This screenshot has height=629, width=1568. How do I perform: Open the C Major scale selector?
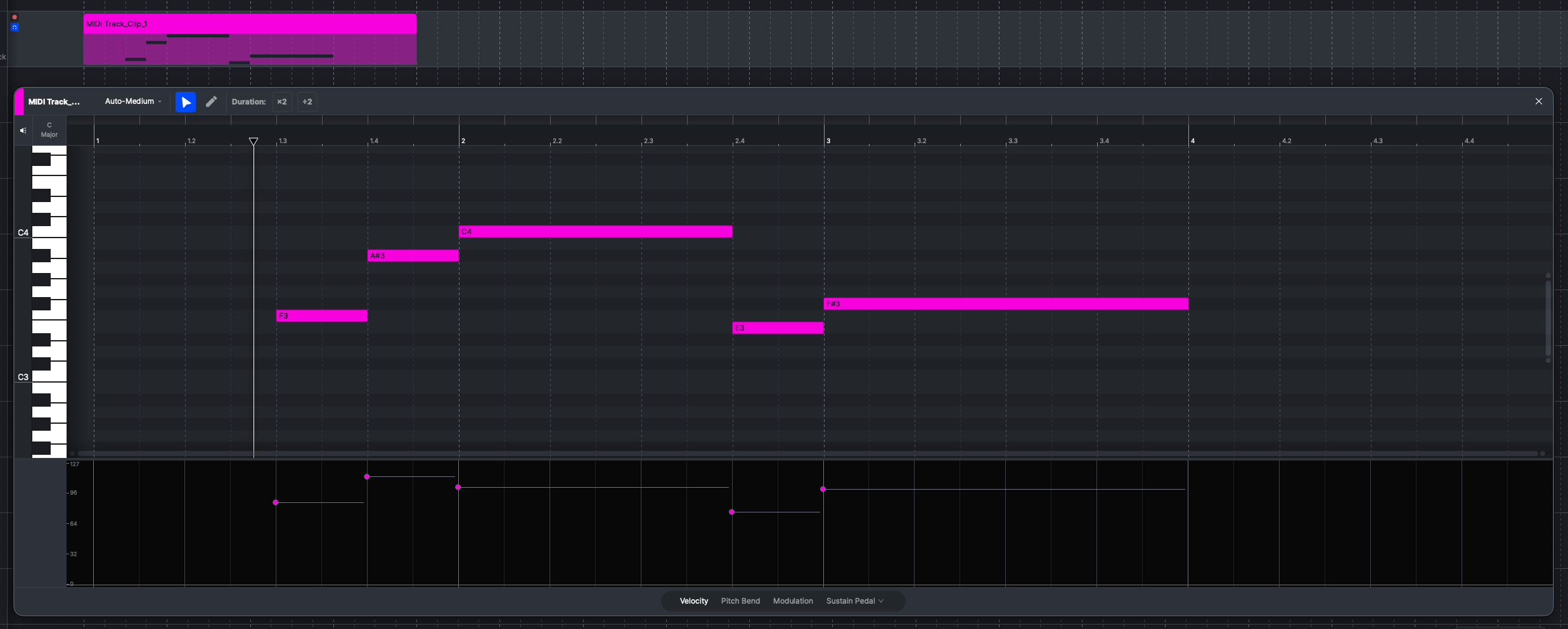coord(49,130)
